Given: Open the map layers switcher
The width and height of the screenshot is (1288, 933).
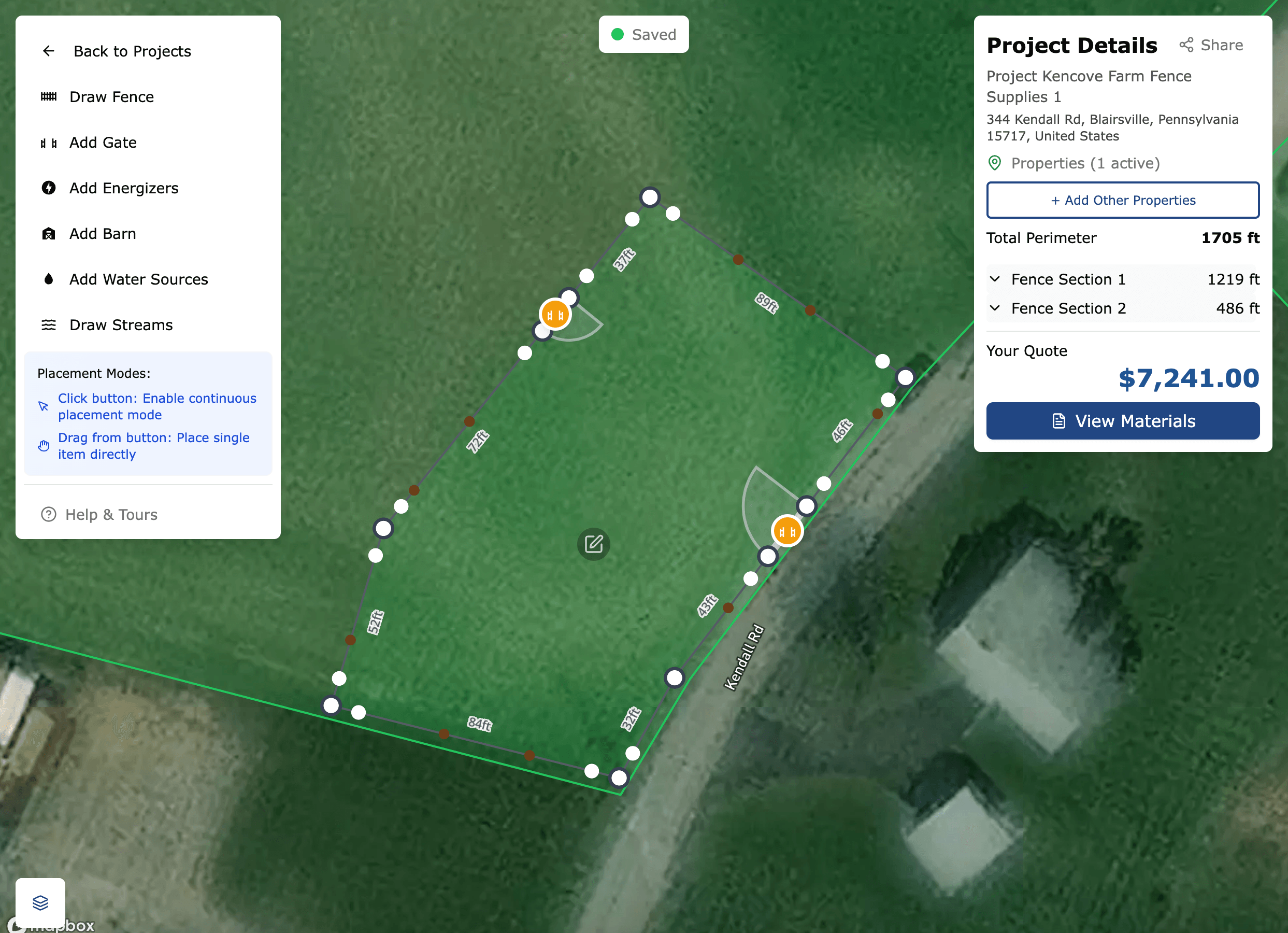Looking at the screenshot, I should [x=40, y=902].
